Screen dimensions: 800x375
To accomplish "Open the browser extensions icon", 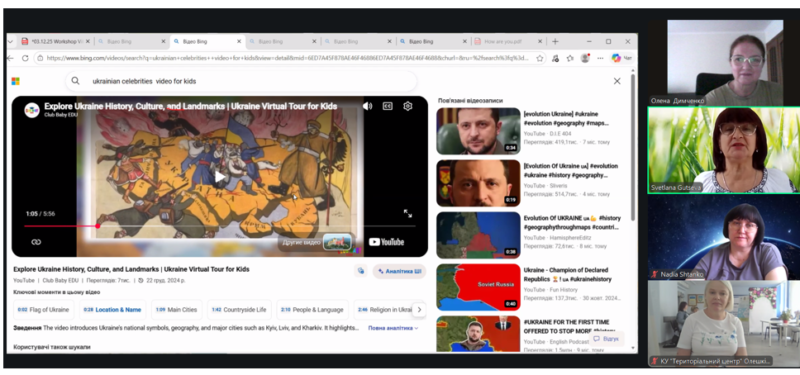I will tap(555, 58).
